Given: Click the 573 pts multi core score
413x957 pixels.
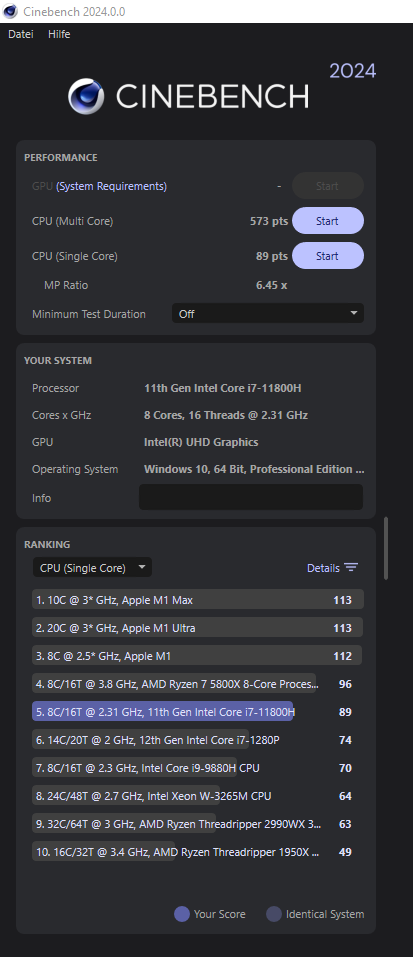Looking at the screenshot, I should click(x=269, y=221).
